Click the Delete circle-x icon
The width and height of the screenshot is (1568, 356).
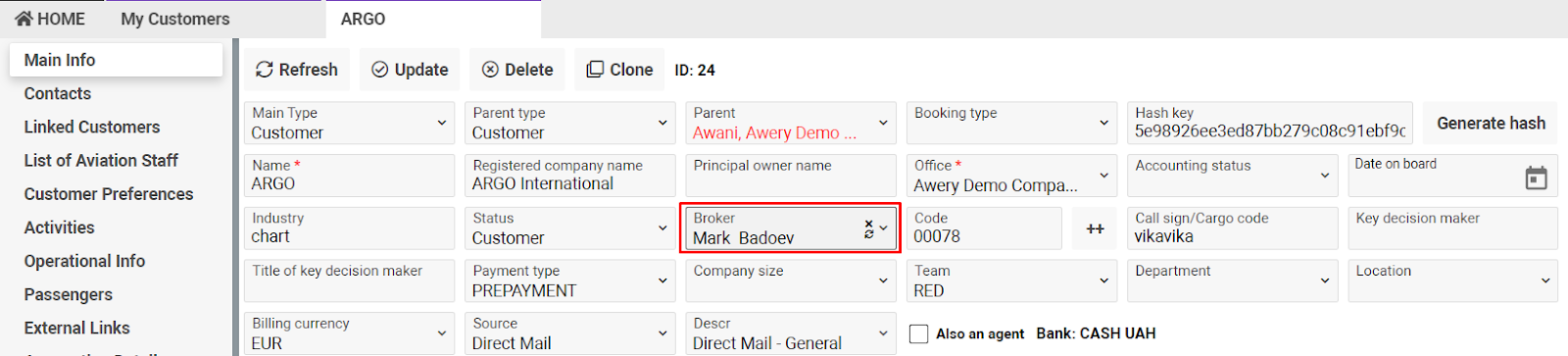(491, 70)
